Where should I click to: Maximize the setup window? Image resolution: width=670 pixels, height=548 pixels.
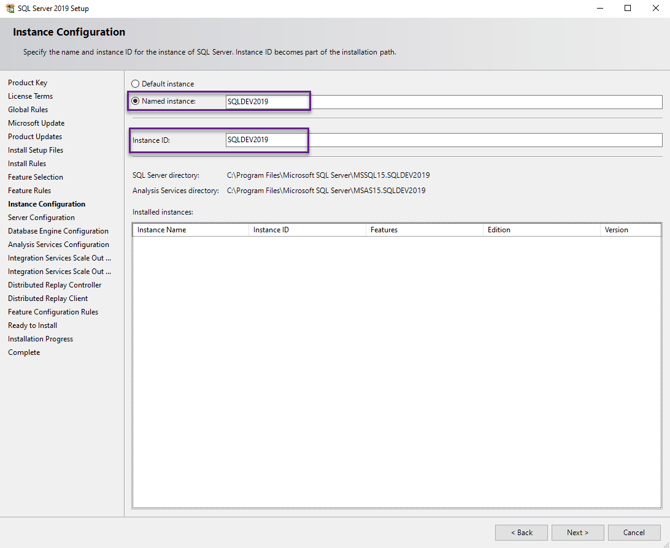[628, 8]
